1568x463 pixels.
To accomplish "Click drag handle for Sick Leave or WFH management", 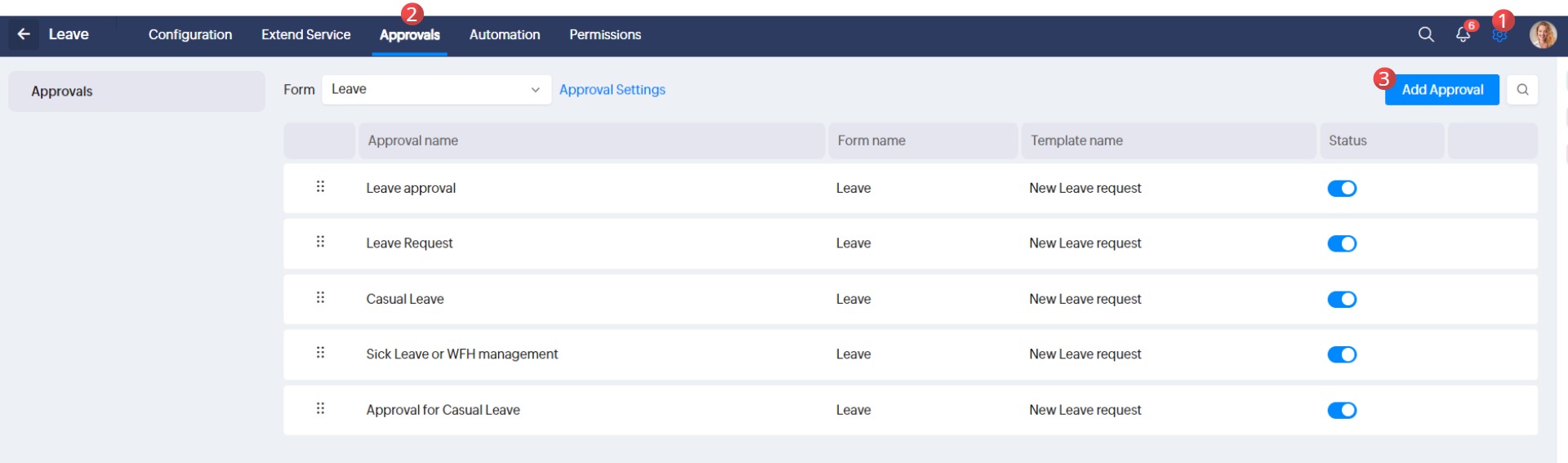I will click(x=320, y=353).
